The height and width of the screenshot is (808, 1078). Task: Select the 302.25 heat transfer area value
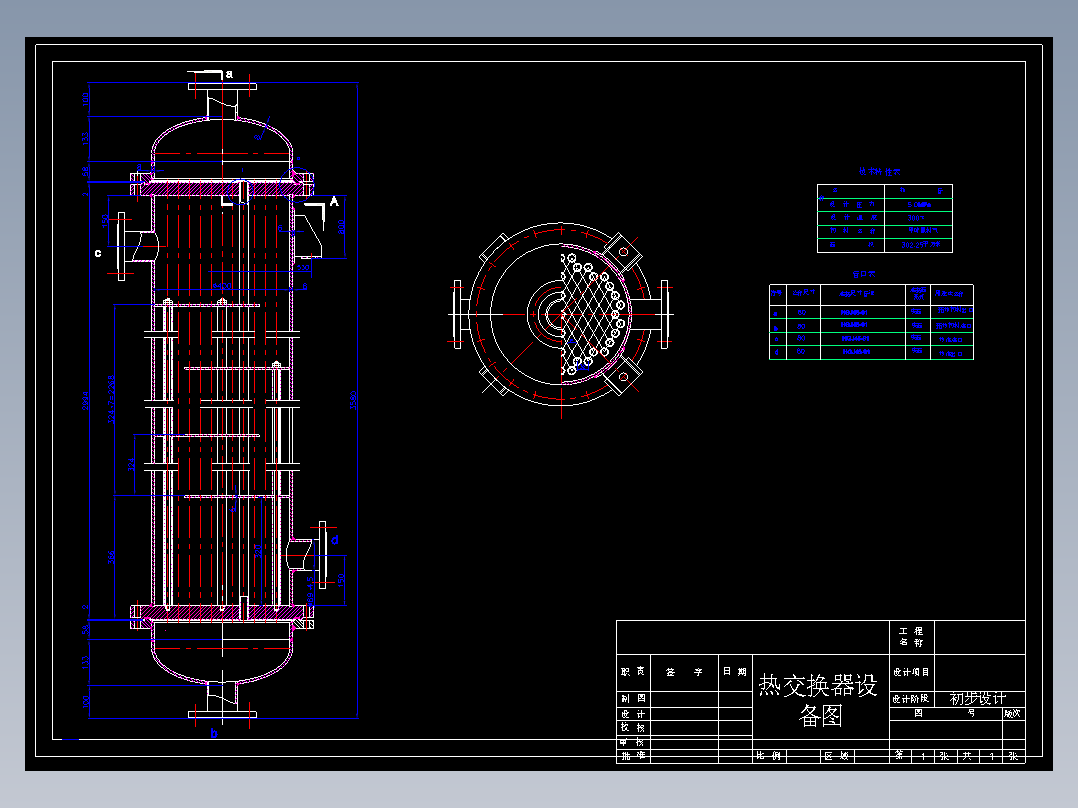pyautogui.click(x=921, y=244)
